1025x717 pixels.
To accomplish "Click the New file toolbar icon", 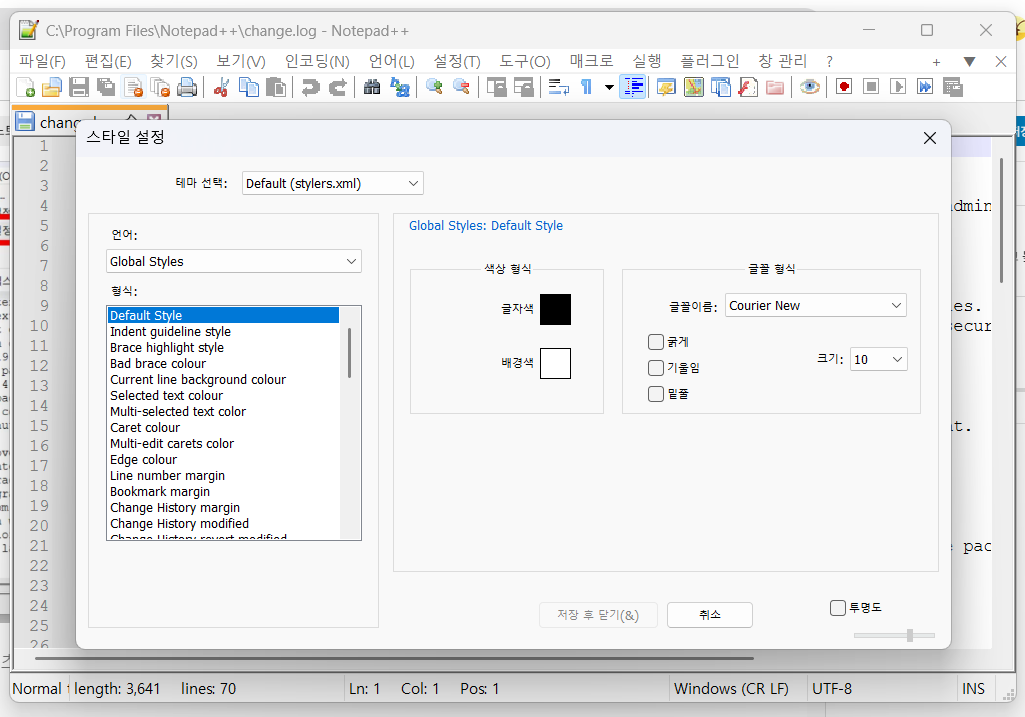I will tap(26, 87).
